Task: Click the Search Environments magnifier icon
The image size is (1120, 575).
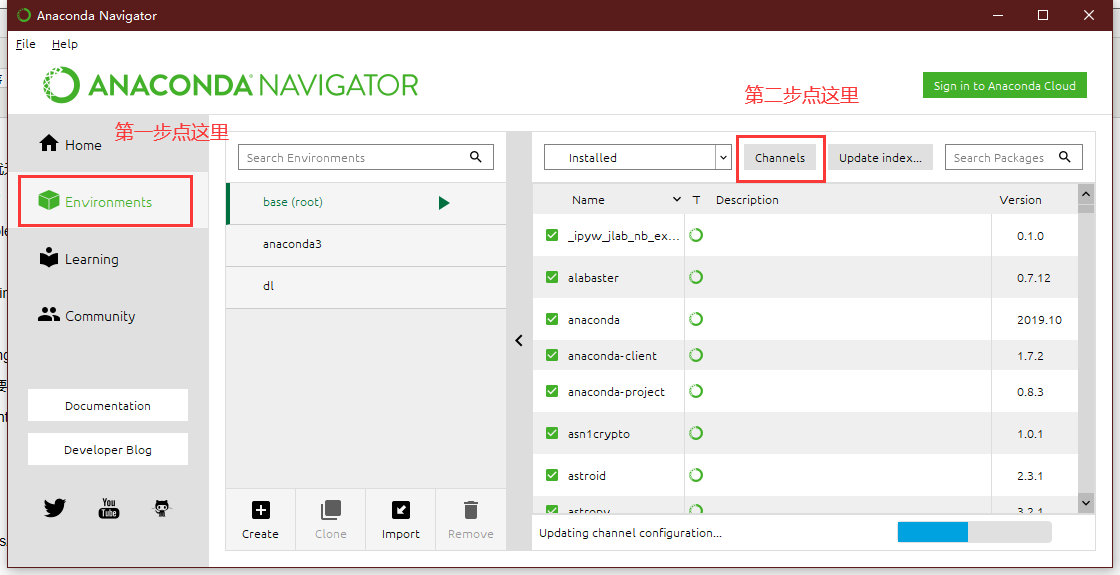Action: [476, 157]
